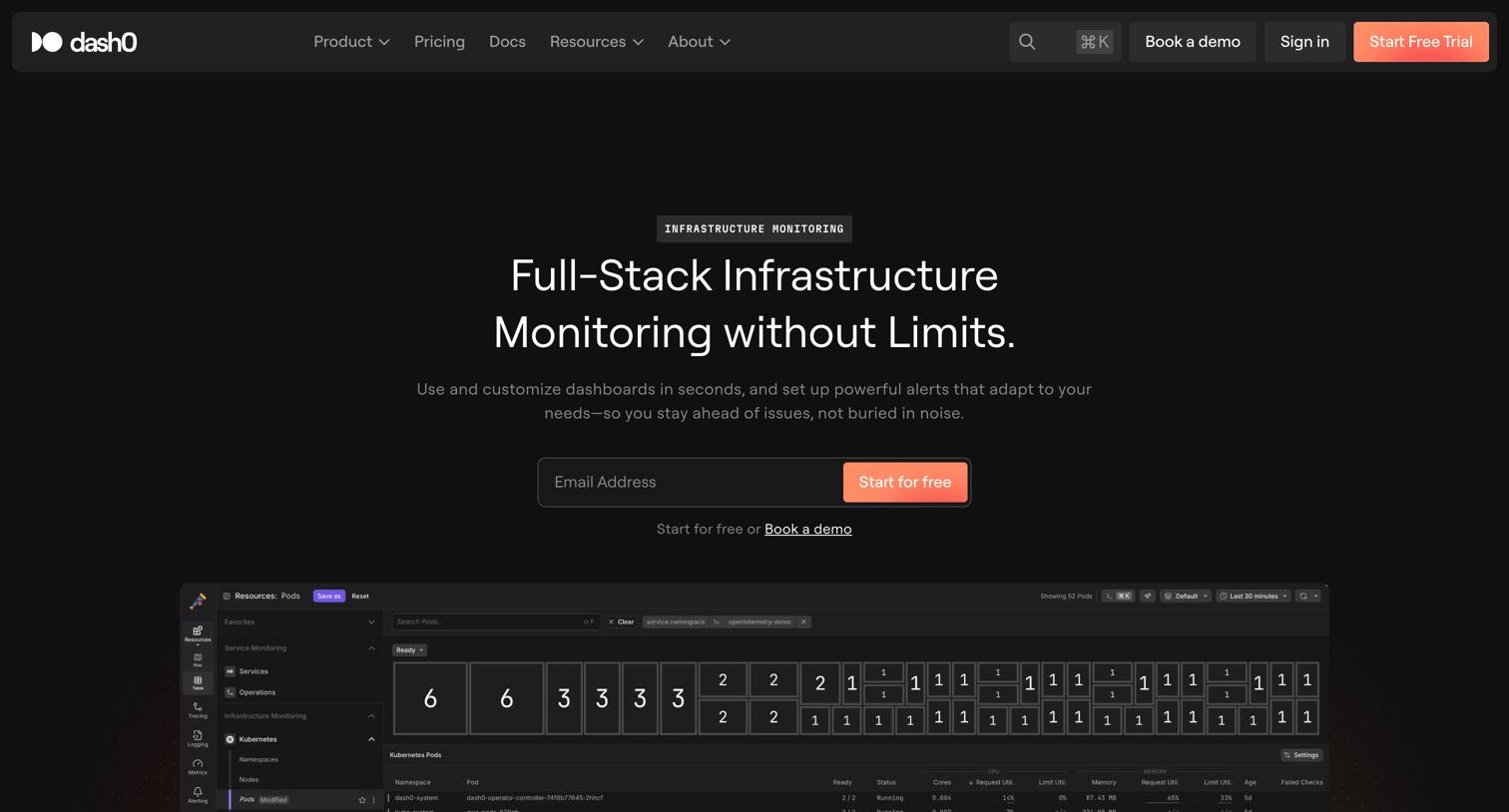
Task: Switch to Table view in the sidebar
Action: coord(198,683)
